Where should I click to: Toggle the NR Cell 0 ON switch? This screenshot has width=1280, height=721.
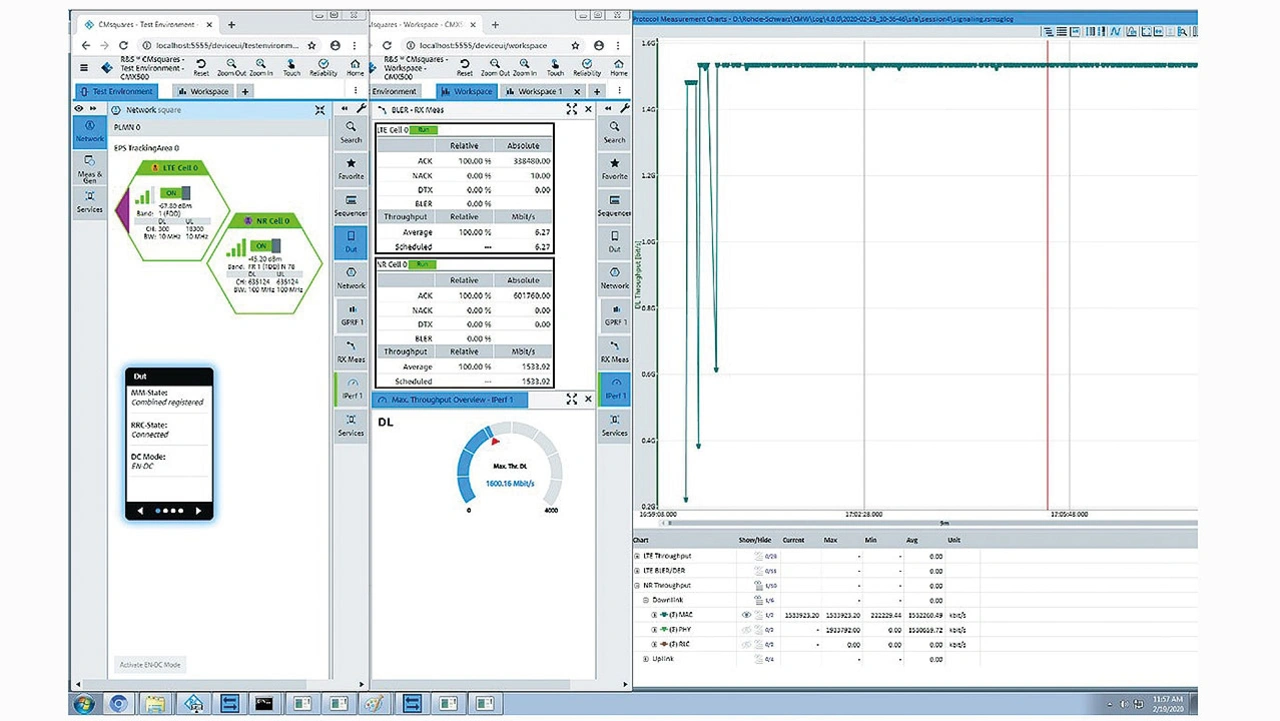267,246
